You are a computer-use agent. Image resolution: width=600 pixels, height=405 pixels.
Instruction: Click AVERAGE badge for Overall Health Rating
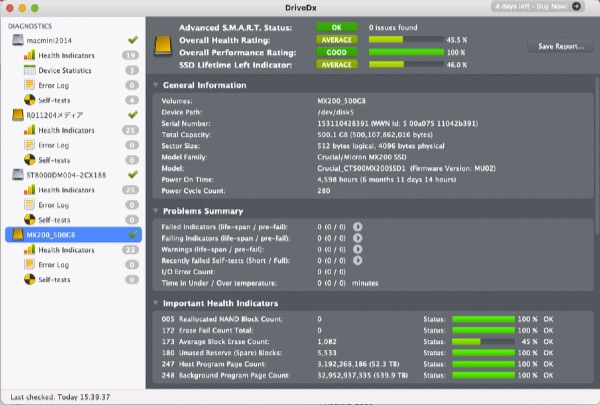(x=337, y=40)
